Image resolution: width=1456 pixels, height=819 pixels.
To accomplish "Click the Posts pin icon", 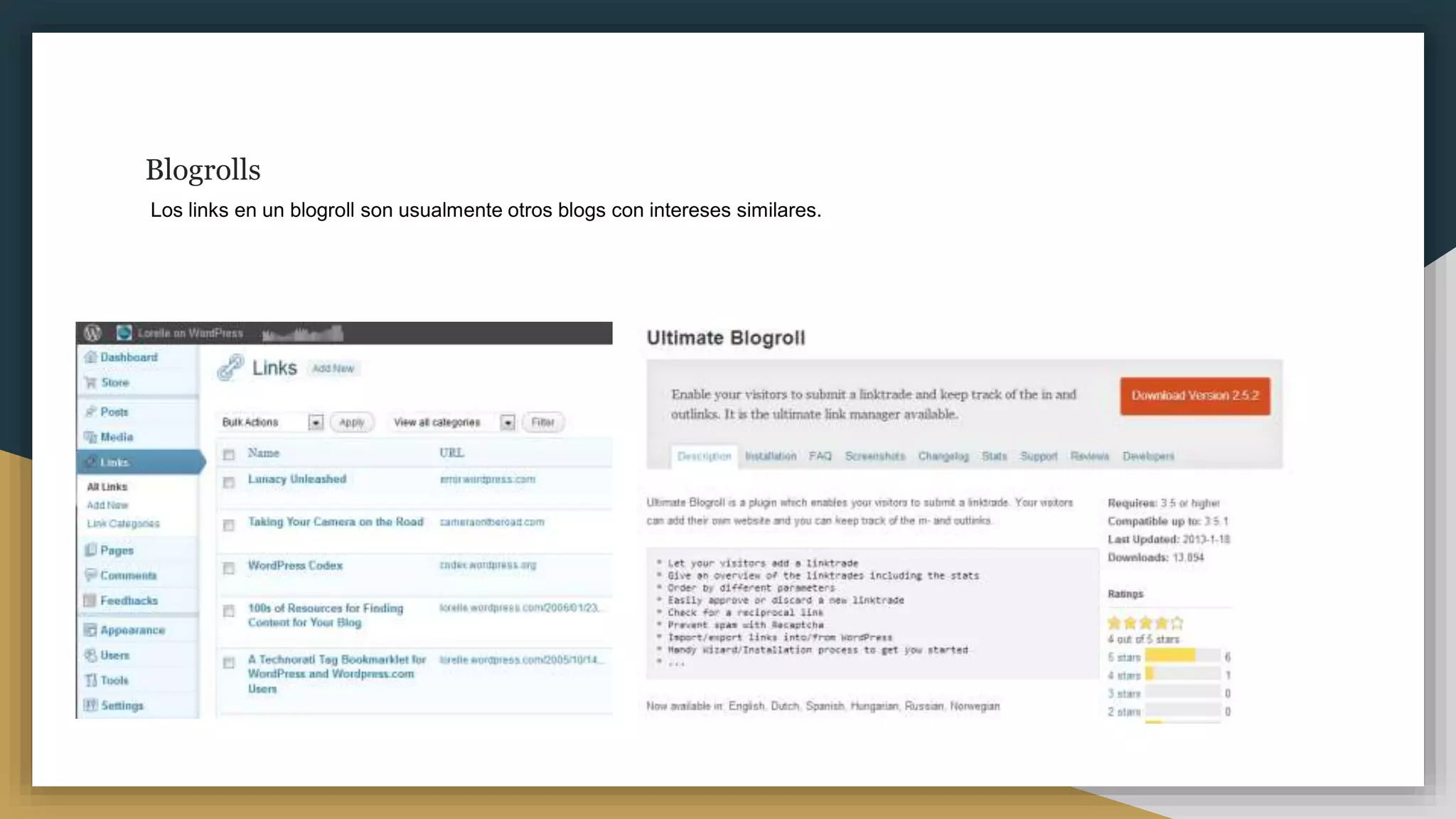I will (90, 412).
